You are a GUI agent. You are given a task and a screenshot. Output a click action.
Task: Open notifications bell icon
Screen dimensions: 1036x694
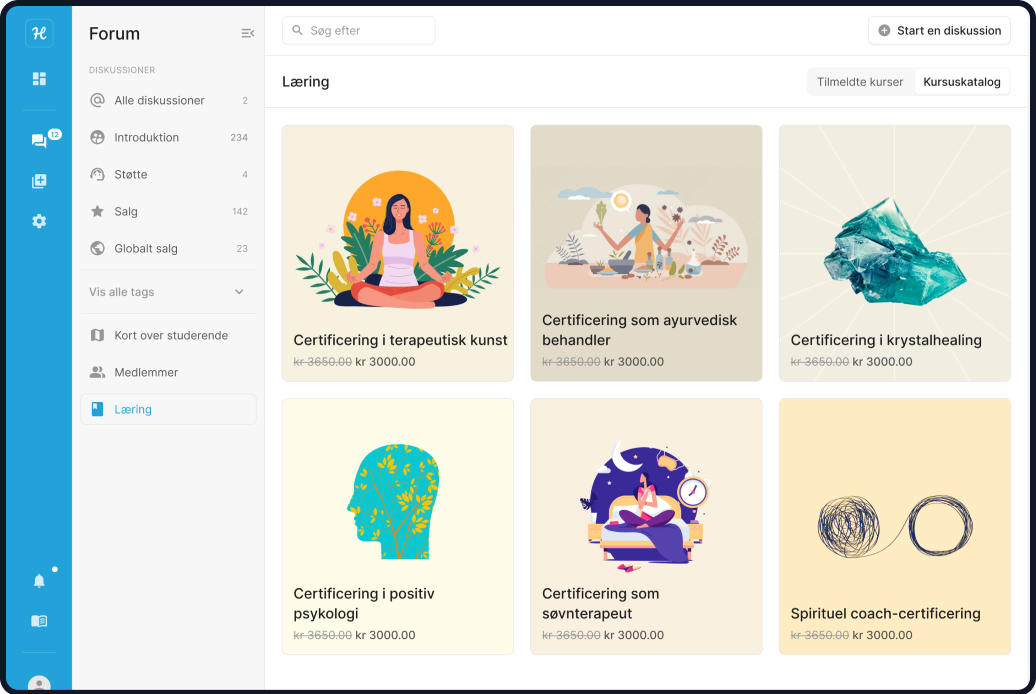pos(39,581)
